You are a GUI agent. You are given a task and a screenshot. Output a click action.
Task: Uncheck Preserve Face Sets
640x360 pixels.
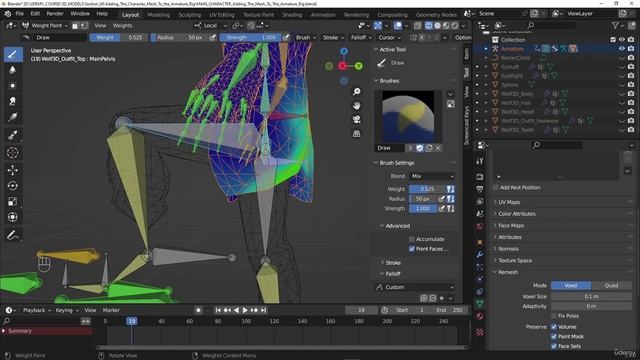click(554, 347)
